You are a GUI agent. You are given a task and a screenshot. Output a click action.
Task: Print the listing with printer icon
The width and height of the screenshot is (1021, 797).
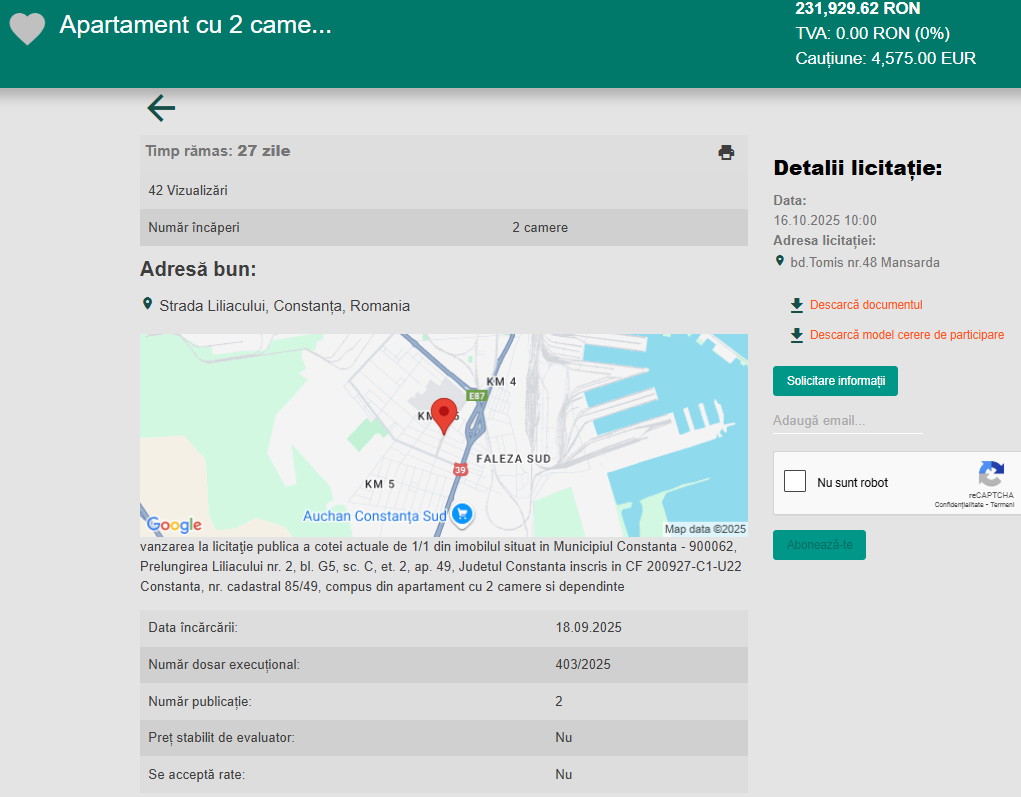726,152
